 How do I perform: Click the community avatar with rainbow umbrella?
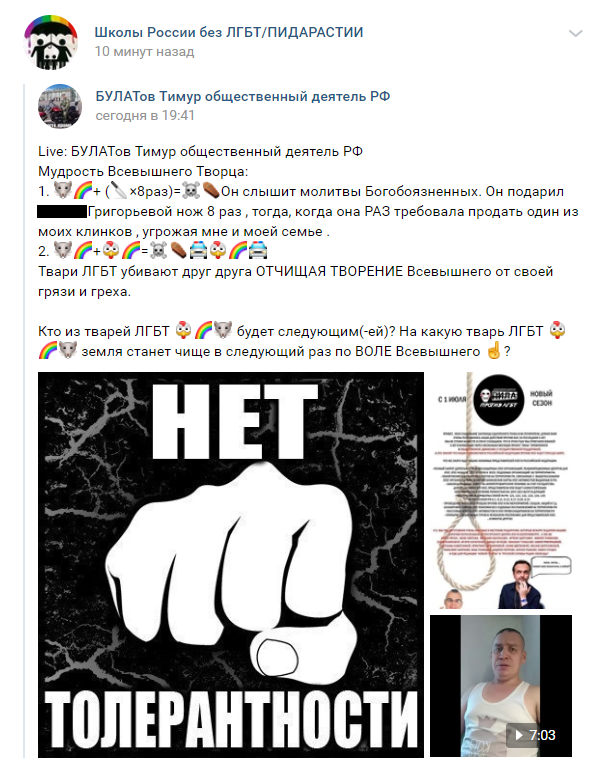pos(51,42)
